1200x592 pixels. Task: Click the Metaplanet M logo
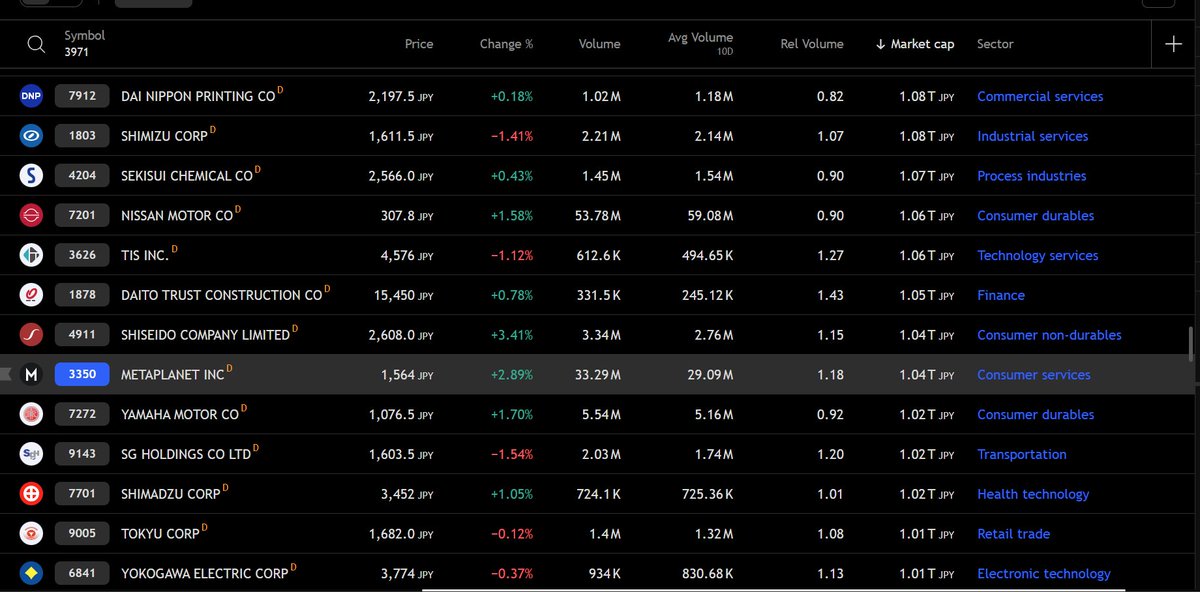pyautogui.click(x=32, y=375)
